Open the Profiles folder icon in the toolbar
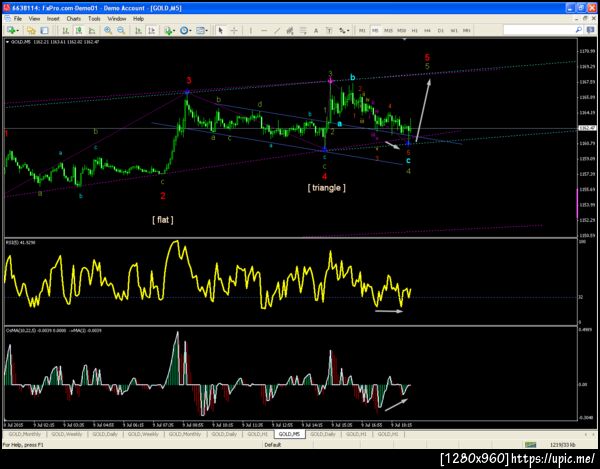Viewport: 600px width, 469px height. tap(31, 31)
